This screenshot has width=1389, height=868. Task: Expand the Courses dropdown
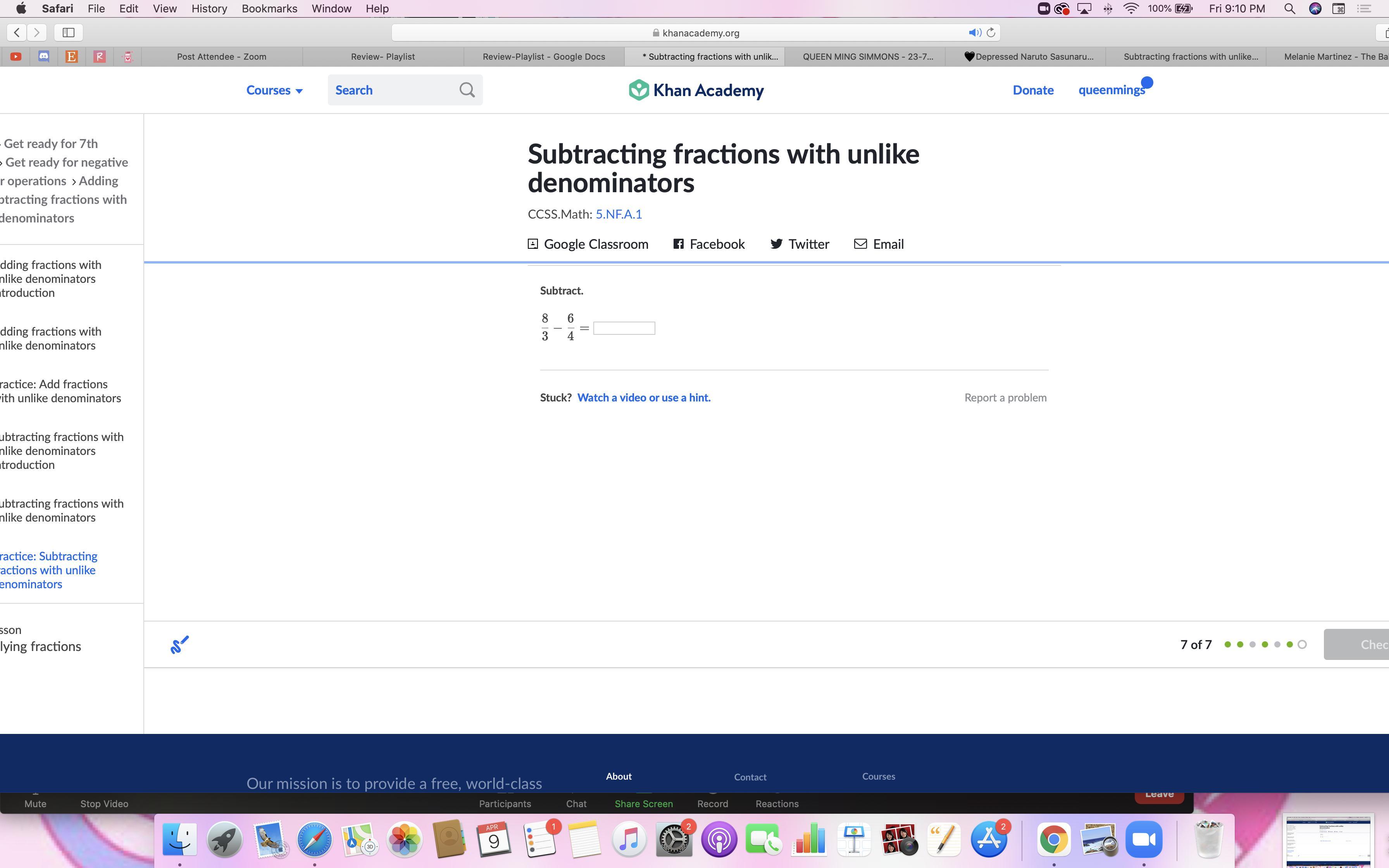point(274,90)
